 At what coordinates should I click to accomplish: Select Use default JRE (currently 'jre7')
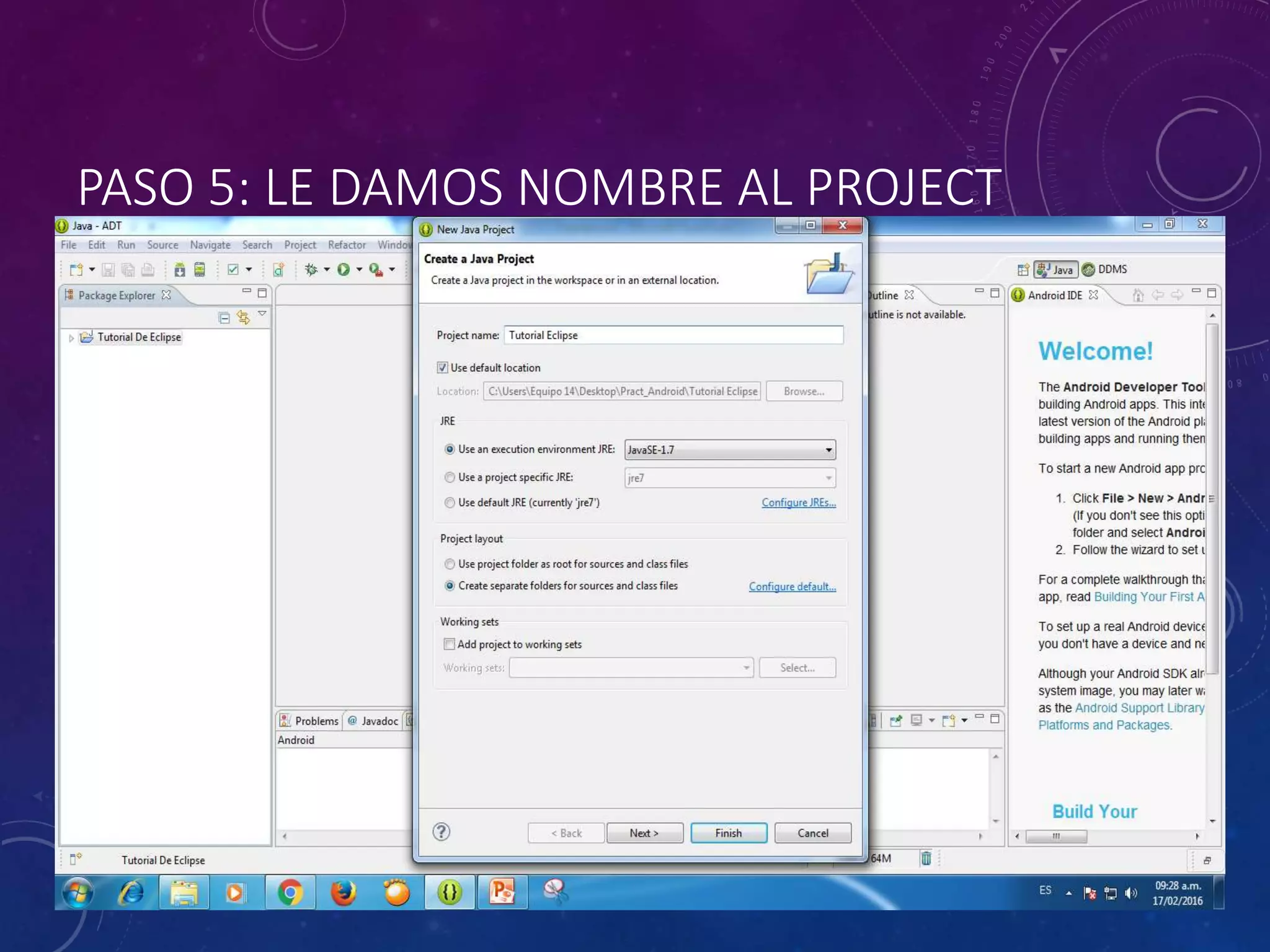point(450,503)
